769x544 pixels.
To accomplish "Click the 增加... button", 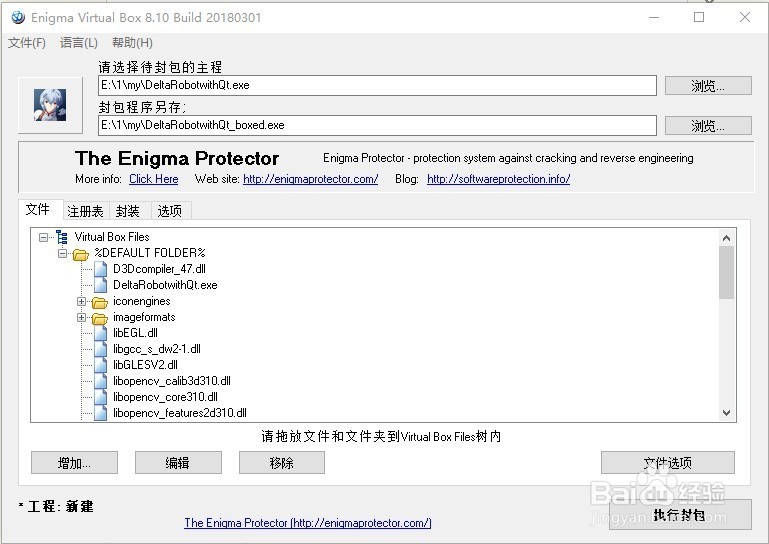I will [x=74, y=463].
